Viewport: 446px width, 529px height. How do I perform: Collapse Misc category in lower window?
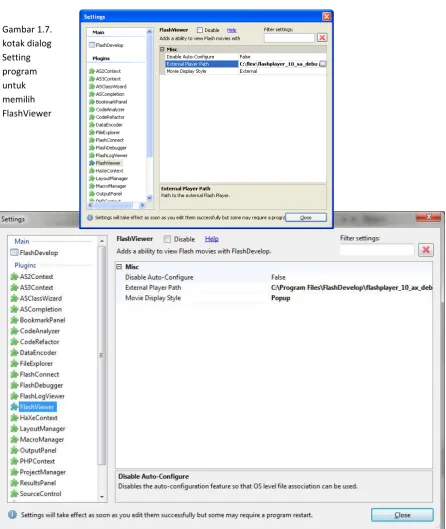119,267
